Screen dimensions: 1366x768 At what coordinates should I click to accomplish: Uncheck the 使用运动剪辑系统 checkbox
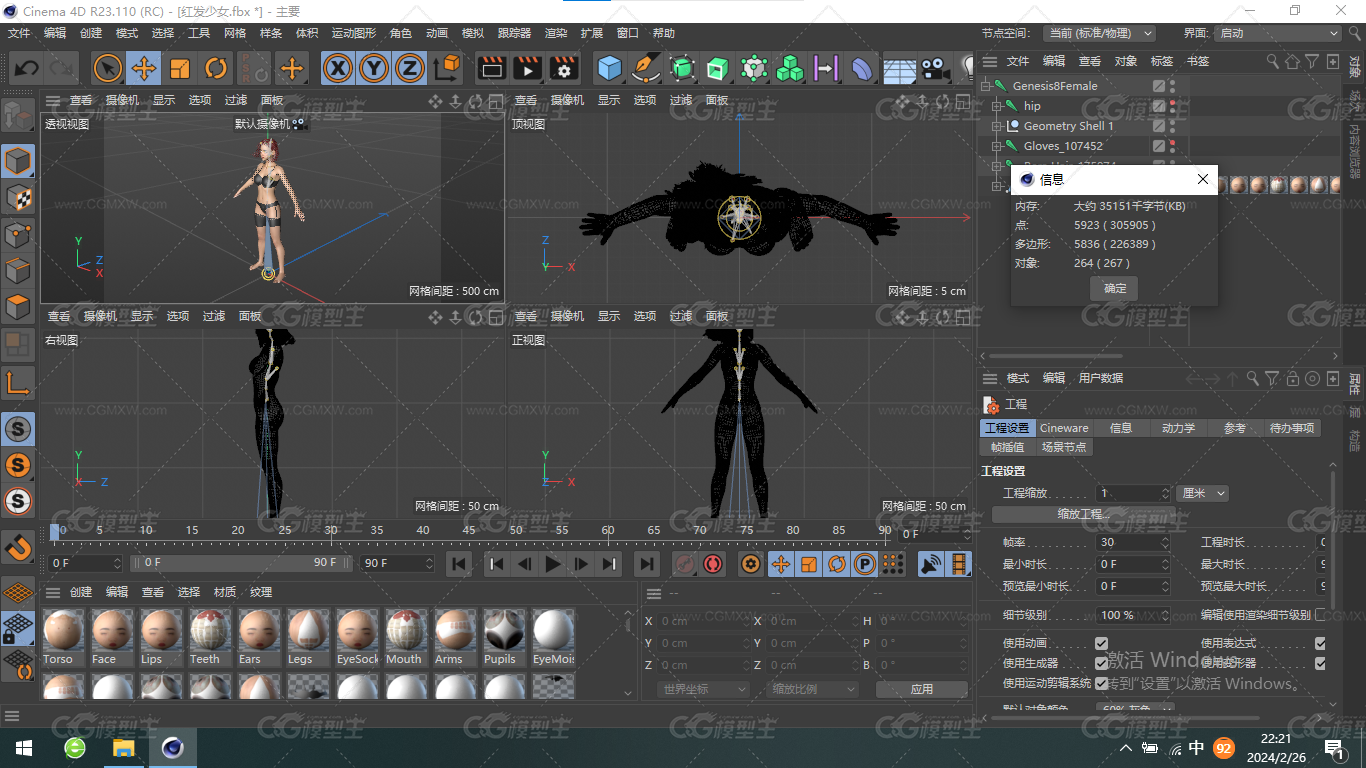[x=1101, y=683]
